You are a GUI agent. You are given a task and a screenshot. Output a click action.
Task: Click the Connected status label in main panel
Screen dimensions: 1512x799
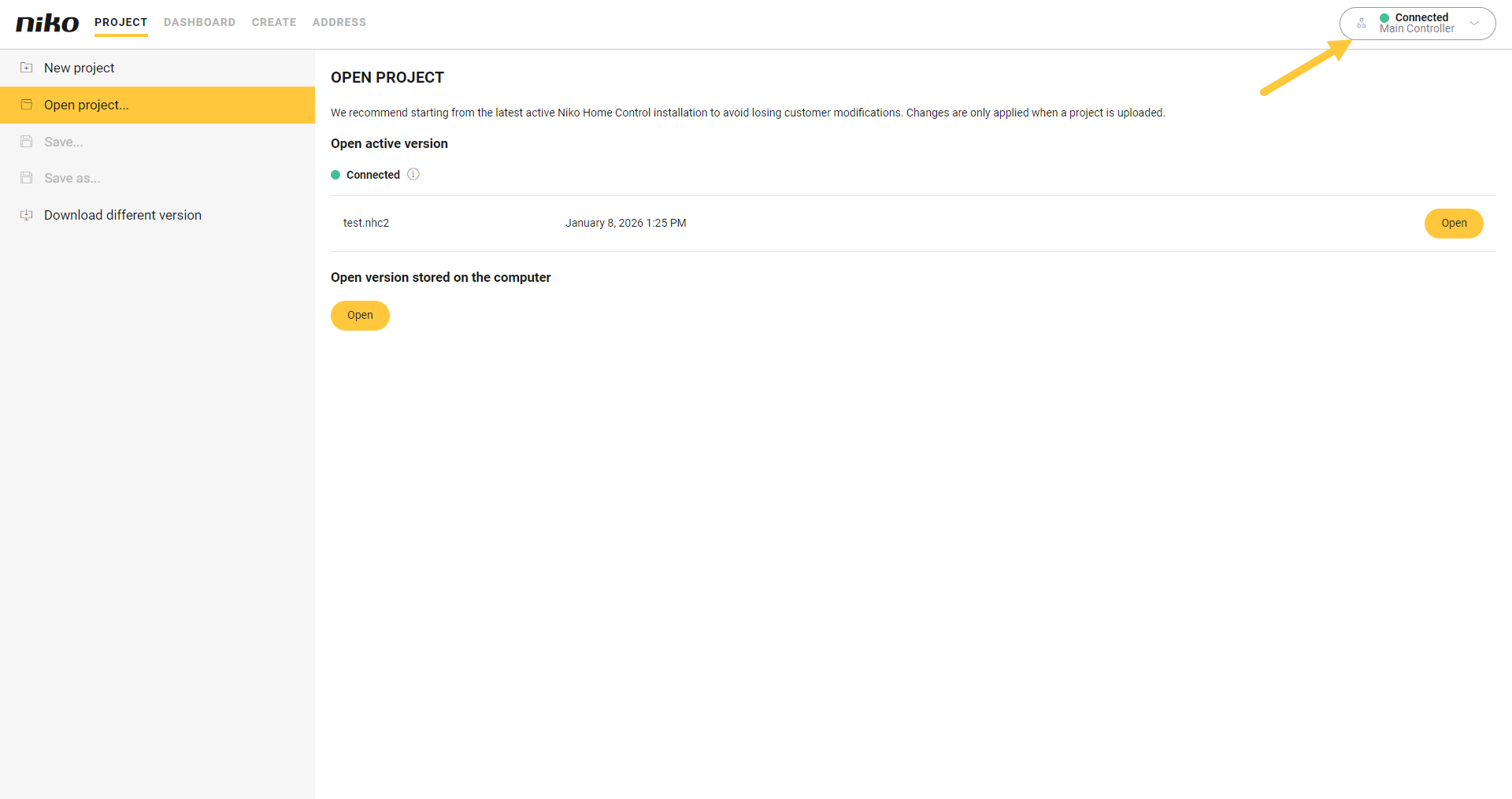tap(373, 175)
